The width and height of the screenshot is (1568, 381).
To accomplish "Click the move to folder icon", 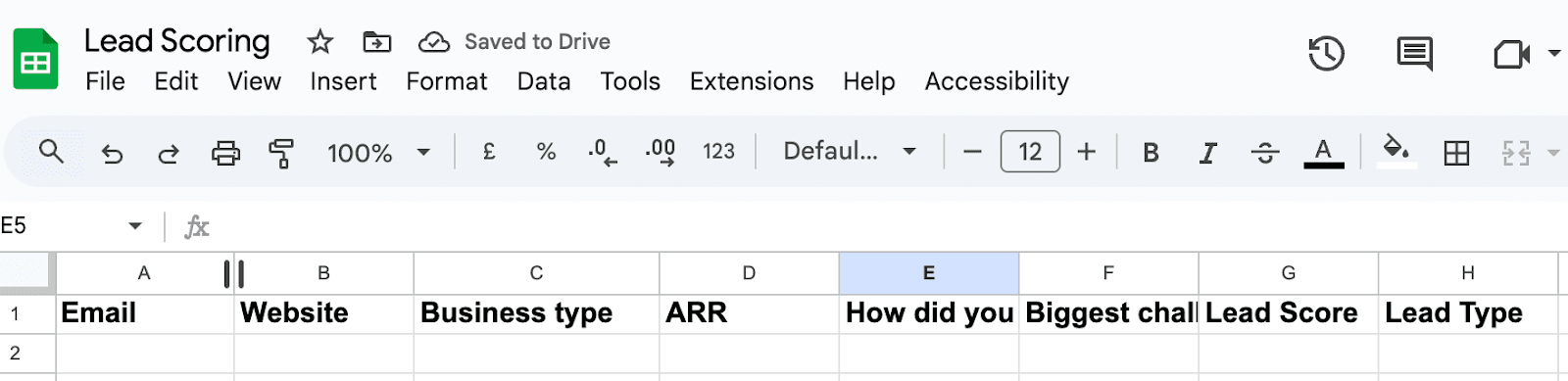I will click(x=376, y=42).
